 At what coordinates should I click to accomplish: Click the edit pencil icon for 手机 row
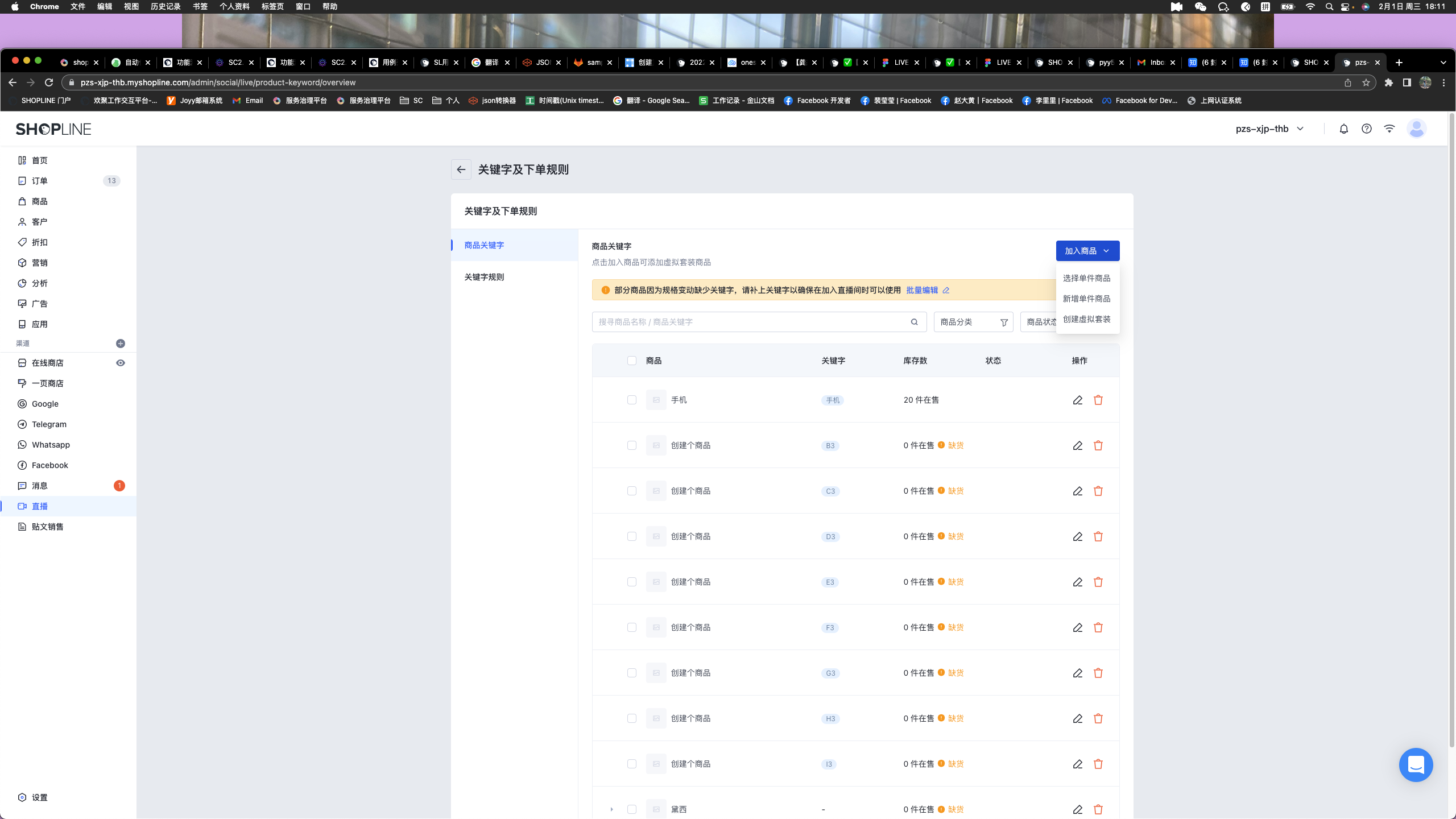tap(1077, 400)
